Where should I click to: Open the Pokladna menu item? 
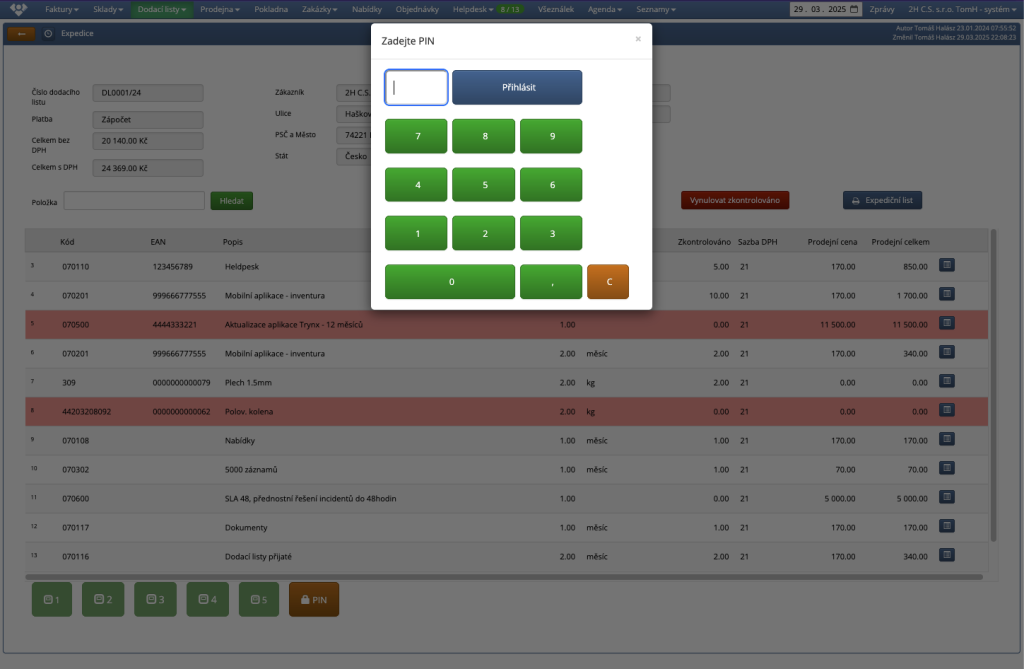[x=272, y=9]
